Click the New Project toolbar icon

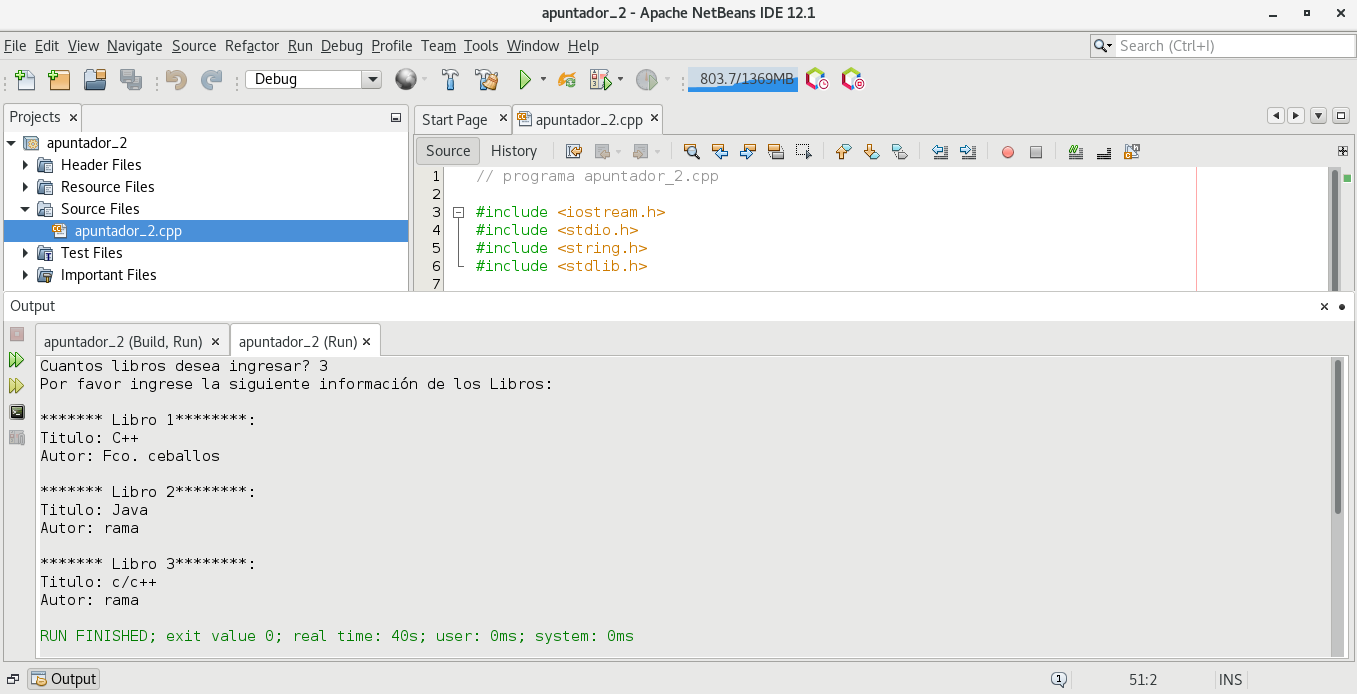coord(59,80)
